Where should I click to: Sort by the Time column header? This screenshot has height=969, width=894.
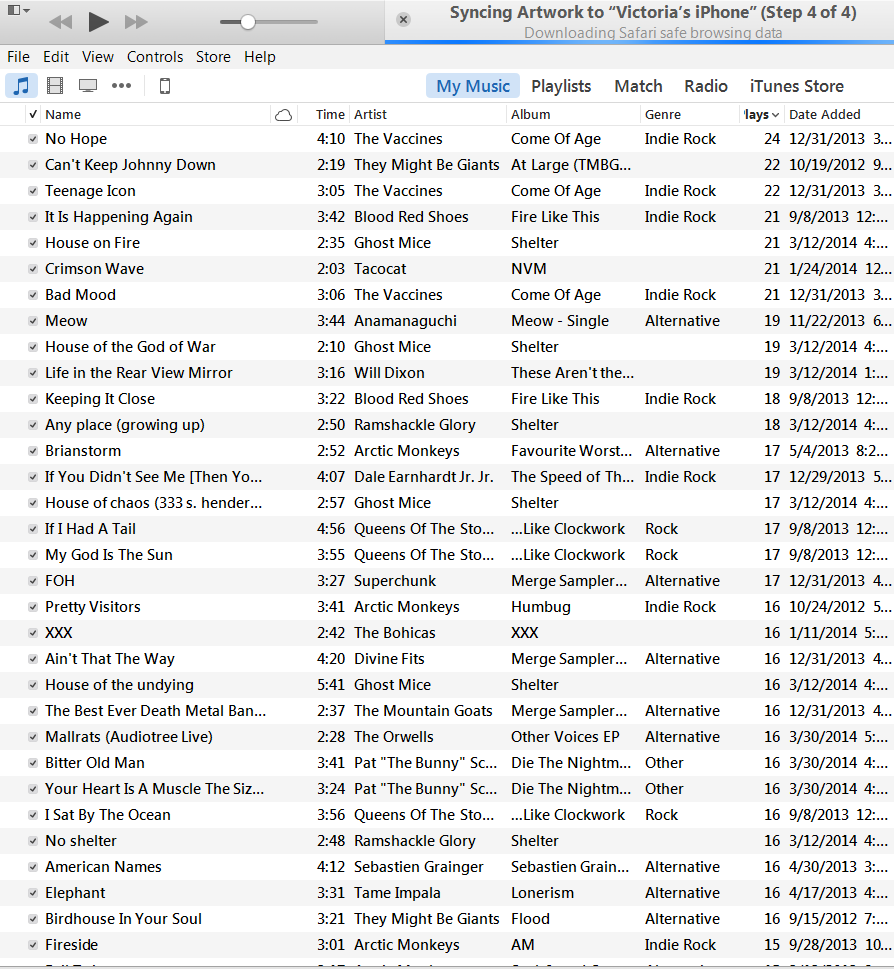click(331, 114)
